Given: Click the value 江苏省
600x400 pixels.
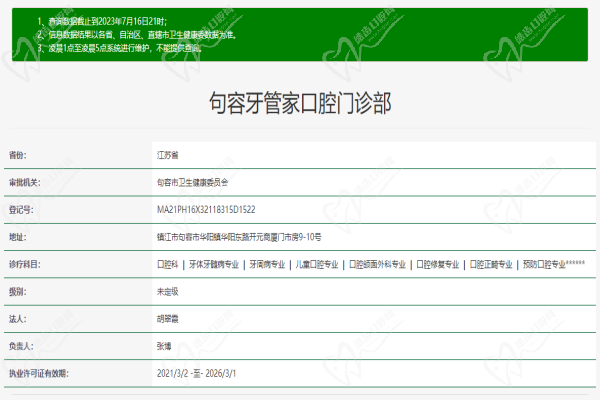Looking at the screenshot, I should pyautogui.click(x=168, y=155).
